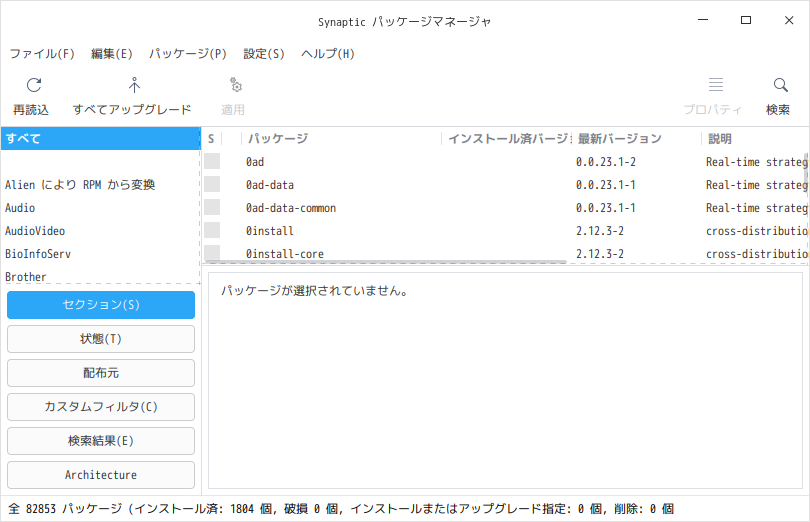Sort by 説明 column header
810x522 pixels.
click(755, 139)
